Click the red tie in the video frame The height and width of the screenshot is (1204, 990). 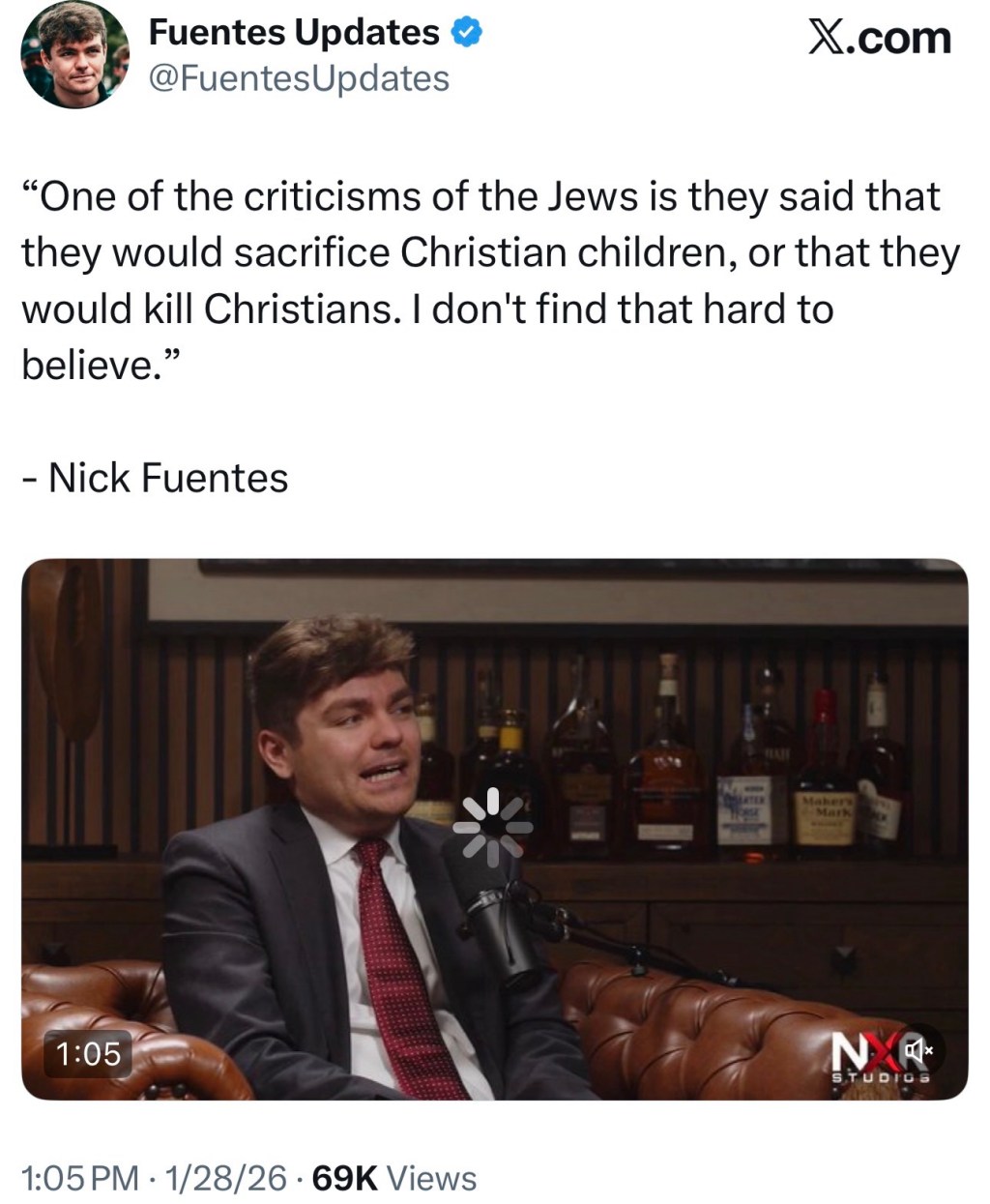406,967
